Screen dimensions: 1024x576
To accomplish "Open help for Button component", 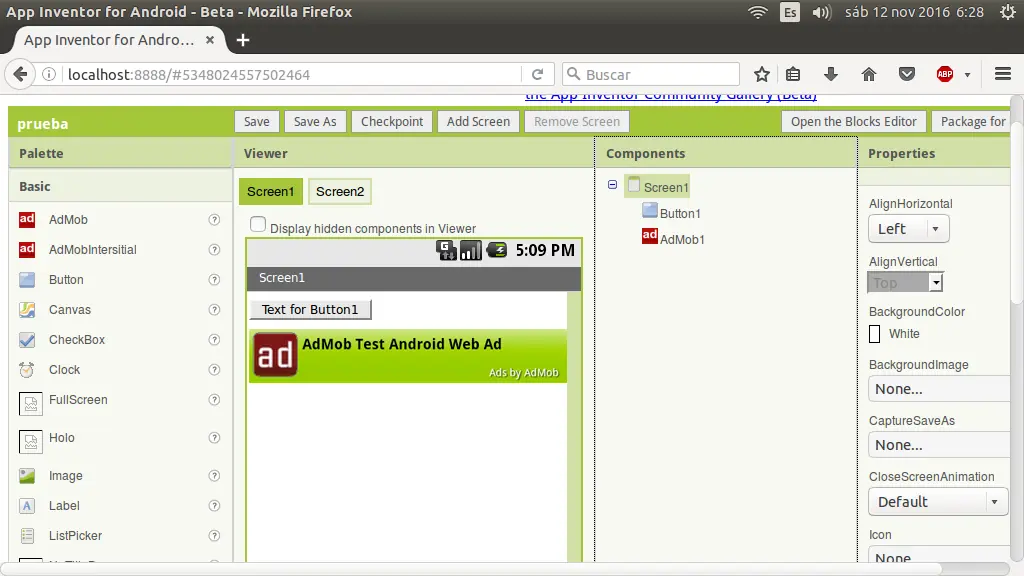I will [x=214, y=280].
